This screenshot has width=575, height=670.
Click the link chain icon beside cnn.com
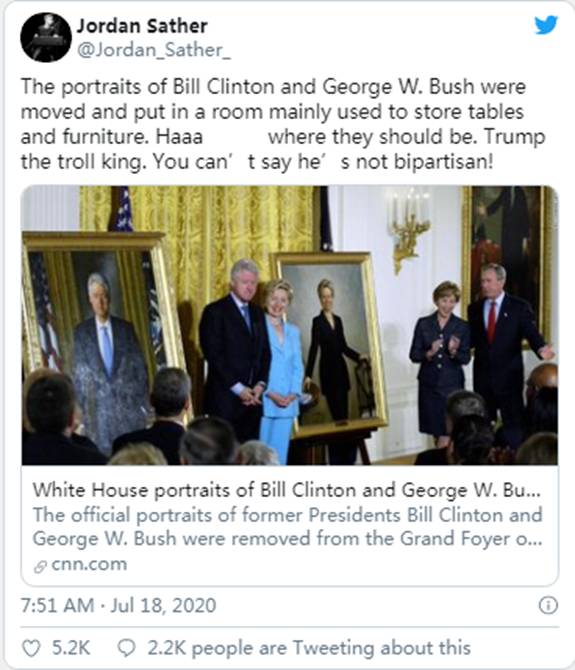click(x=40, y=567)
